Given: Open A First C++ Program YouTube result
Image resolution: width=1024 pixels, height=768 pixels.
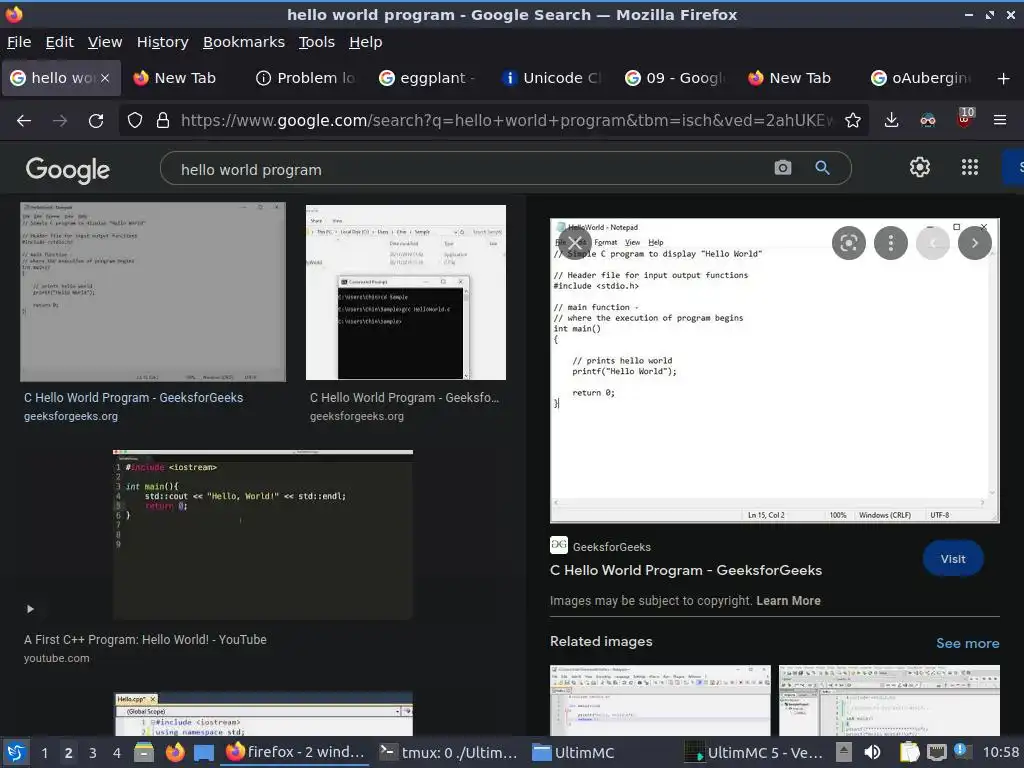Looking at the screenshot, I should point(145,640).
